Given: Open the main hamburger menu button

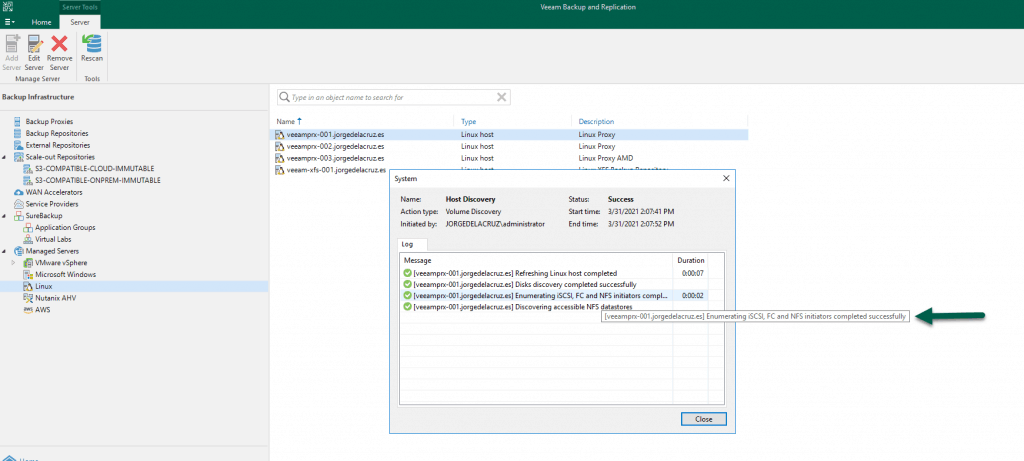Looking at the screenshot, I should [x=10, y=22].
